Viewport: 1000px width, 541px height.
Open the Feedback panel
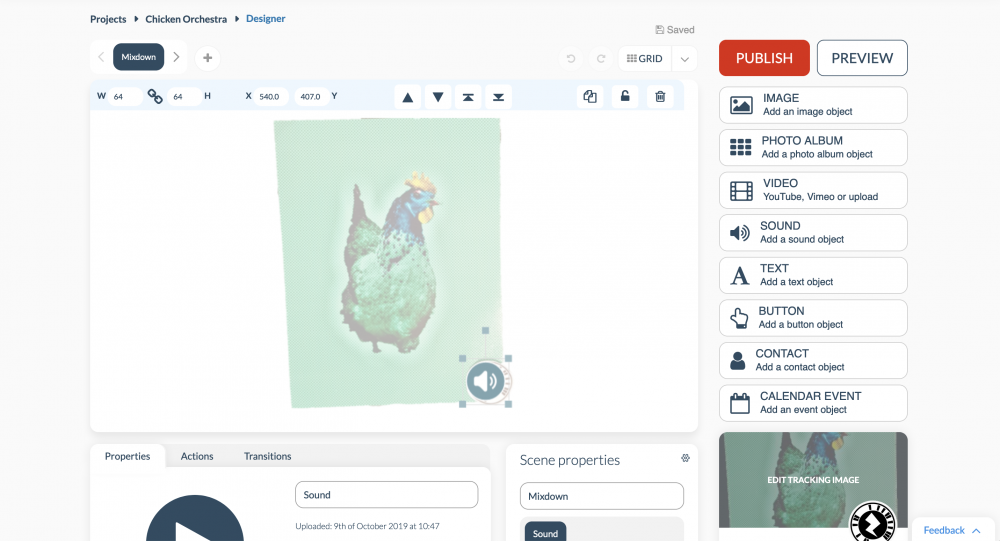tap(952, 530)
